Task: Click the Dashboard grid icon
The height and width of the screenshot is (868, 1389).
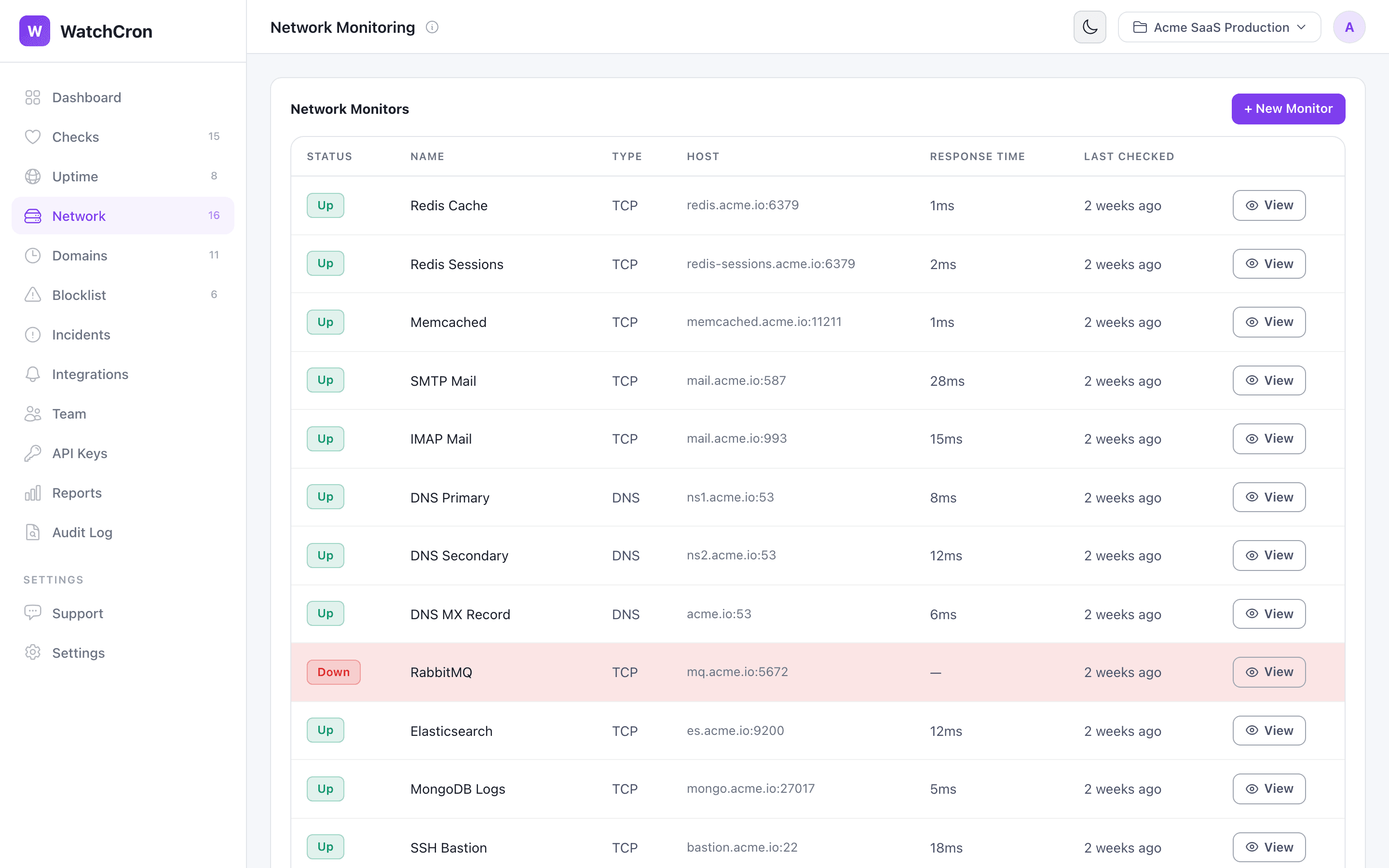Action: tap(33, 97)
